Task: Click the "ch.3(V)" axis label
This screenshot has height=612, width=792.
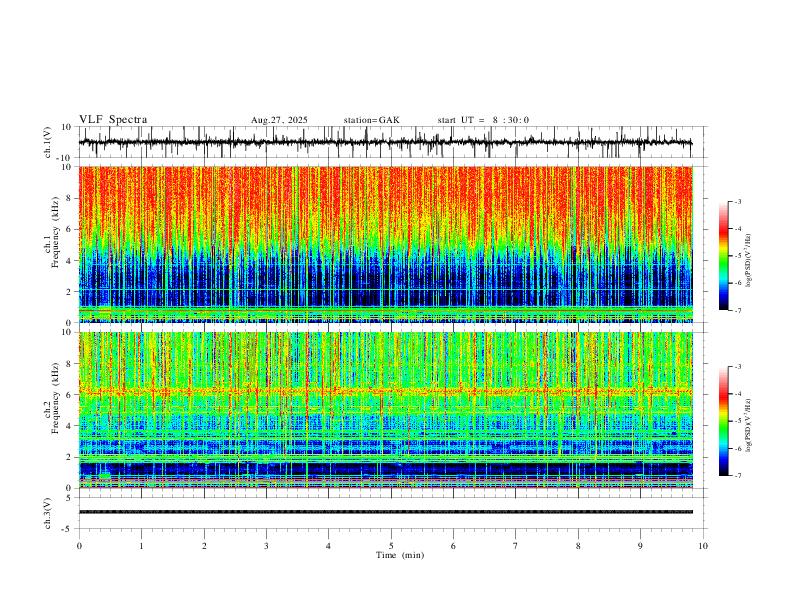Action: [x=48, y=513]
